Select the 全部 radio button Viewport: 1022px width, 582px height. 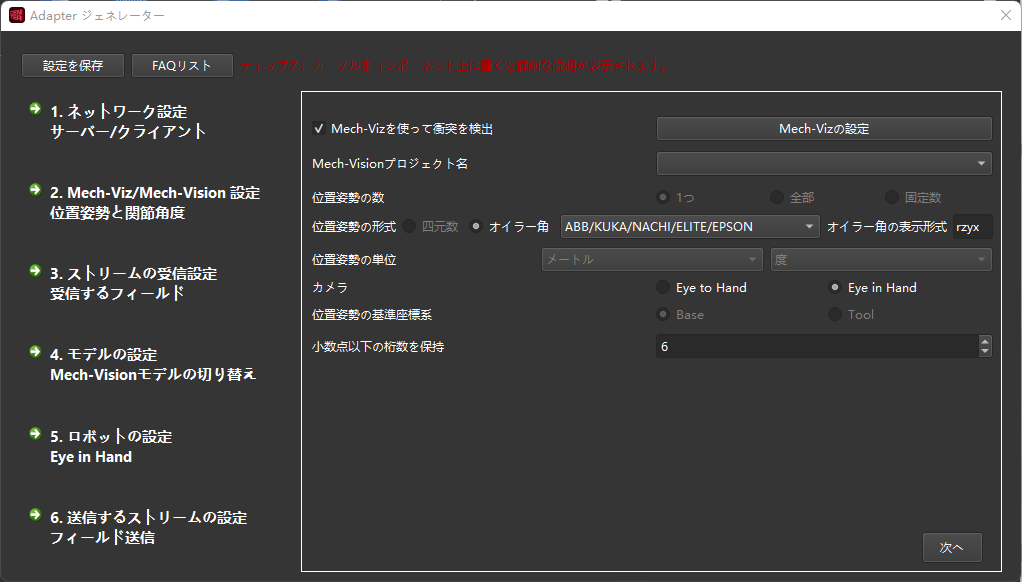point(776,197)
